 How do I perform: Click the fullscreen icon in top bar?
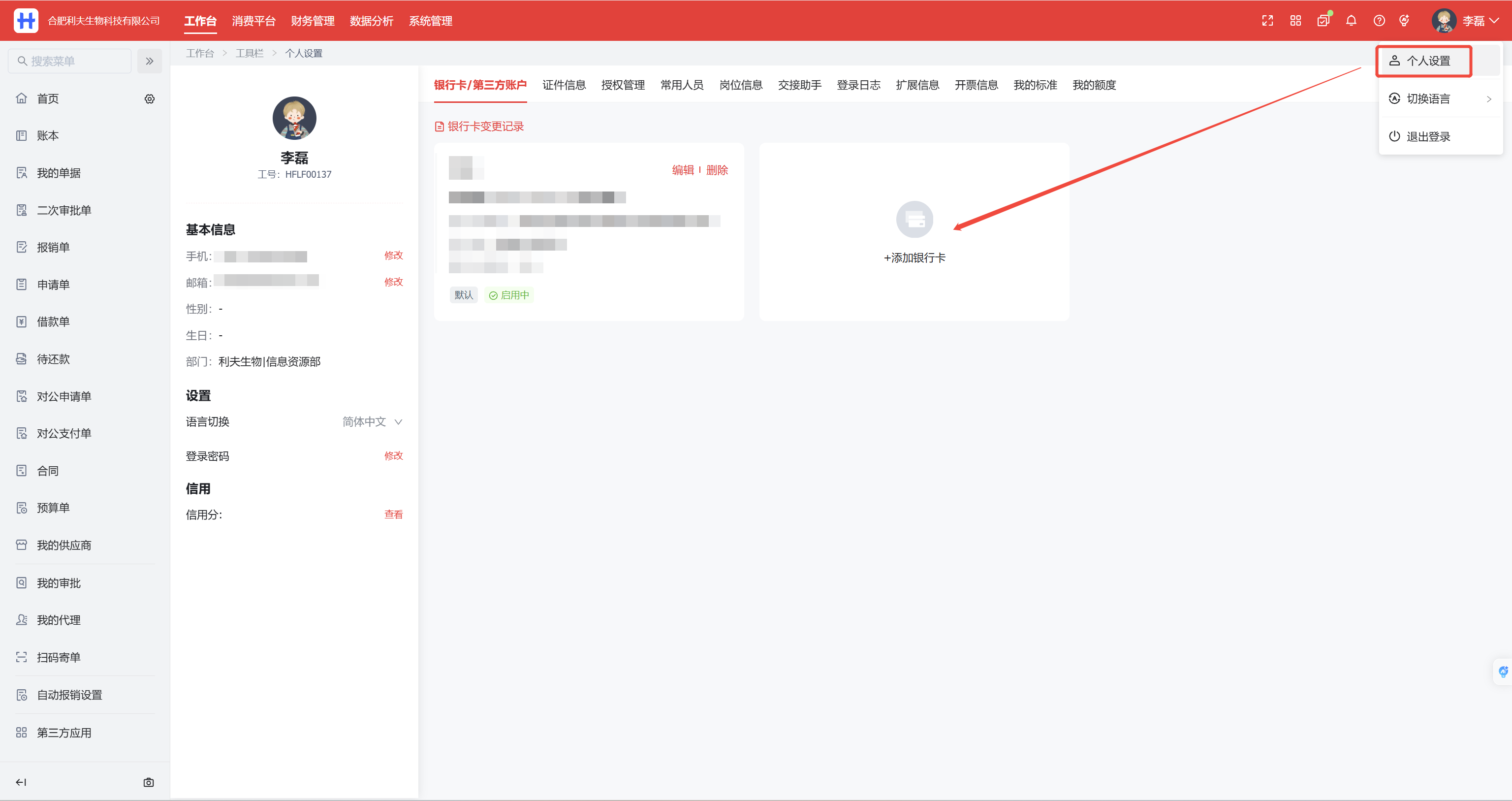[1267, 21]
